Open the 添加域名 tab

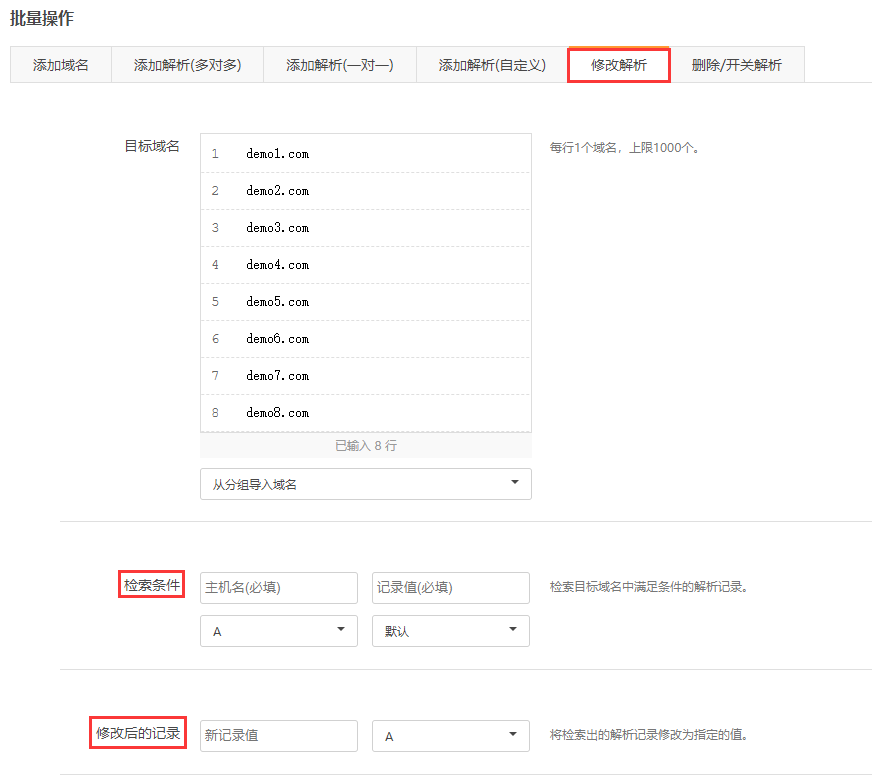click(x=60, y=66)
